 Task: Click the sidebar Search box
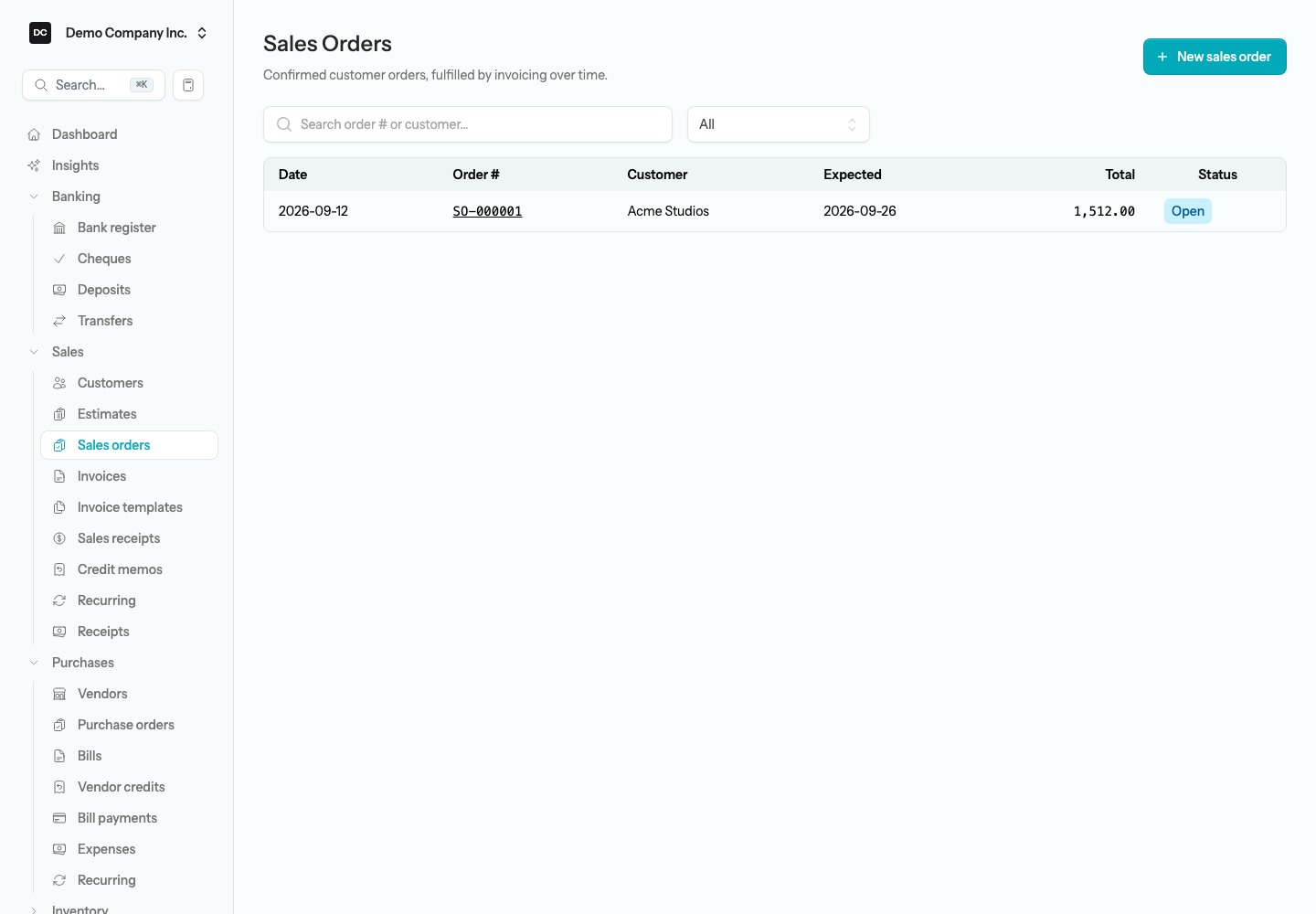point(93,85)
